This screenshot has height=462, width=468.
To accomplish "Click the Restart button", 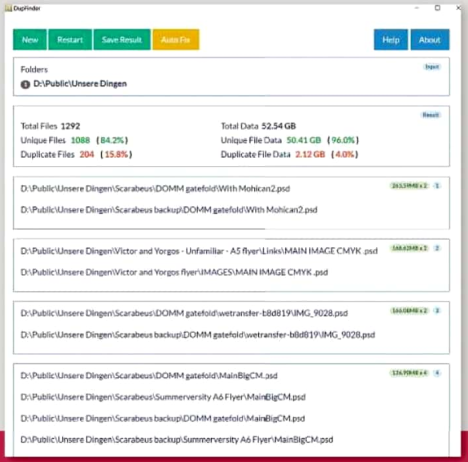I will coord(70,40).
